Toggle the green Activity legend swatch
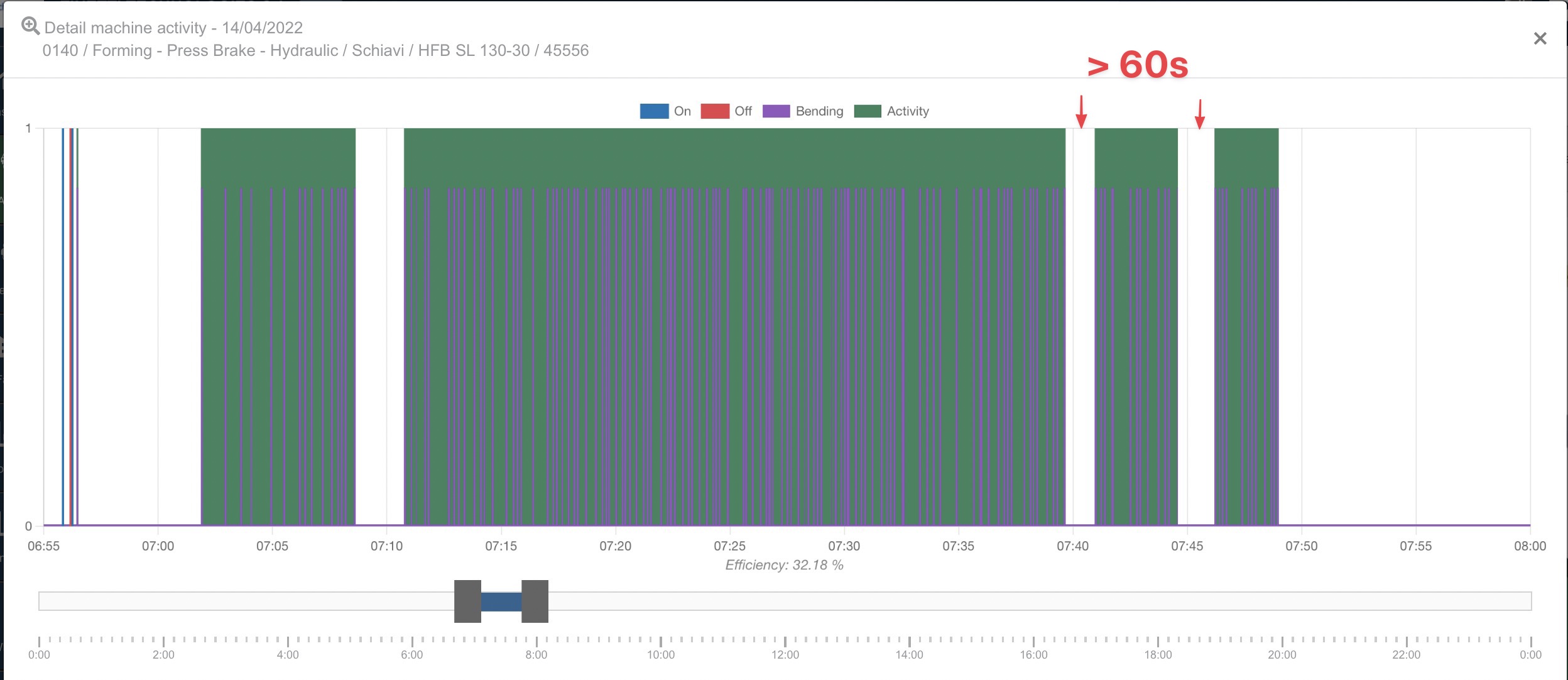The height and width of the screenshot is (680, 1568). [867, 111]
